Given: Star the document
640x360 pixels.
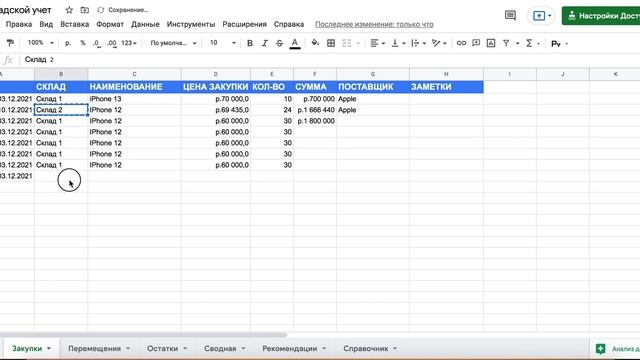Looking at the screenshot, I should coord(69,10).
